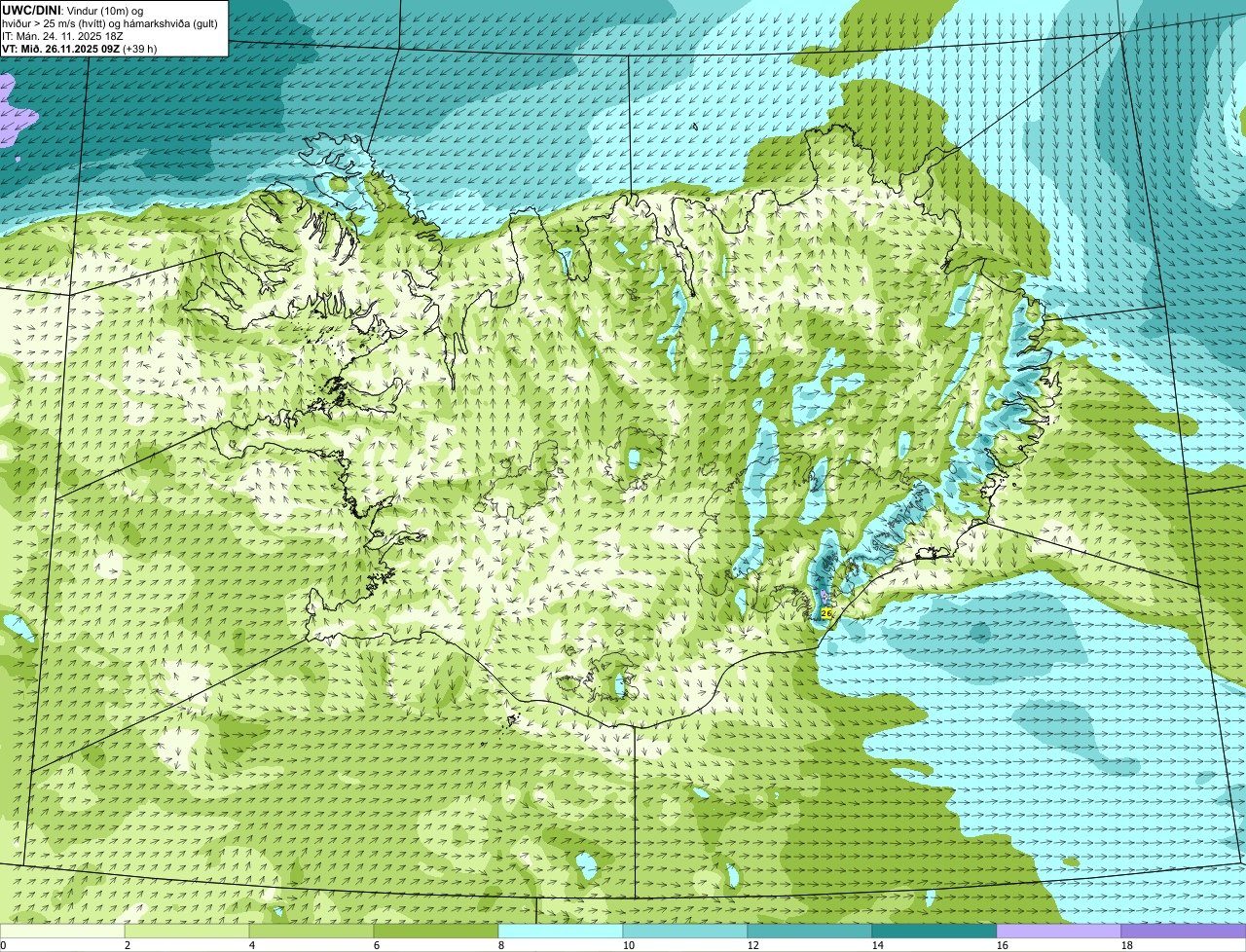Screen dimensions: 1246x952
Task: Pick the 6–8 m/s dark green swatch
Action: pyautogui.click(x=436, y=931)
